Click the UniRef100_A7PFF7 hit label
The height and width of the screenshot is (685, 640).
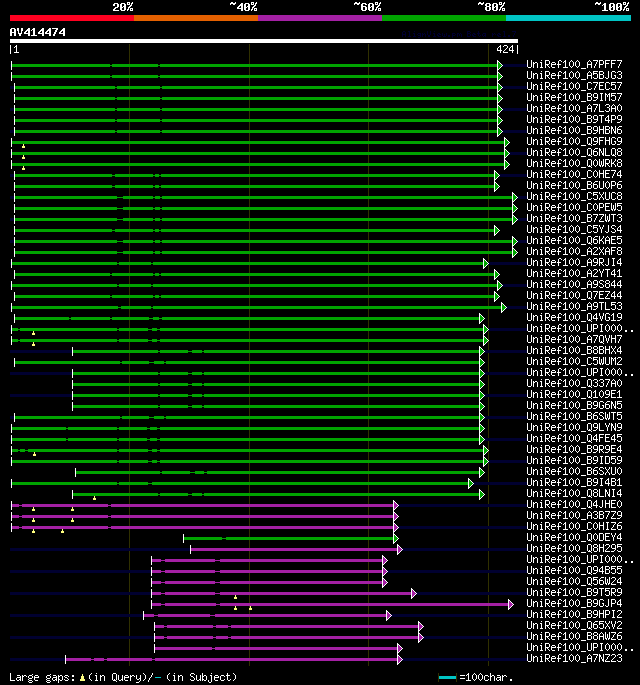[574, 64]
